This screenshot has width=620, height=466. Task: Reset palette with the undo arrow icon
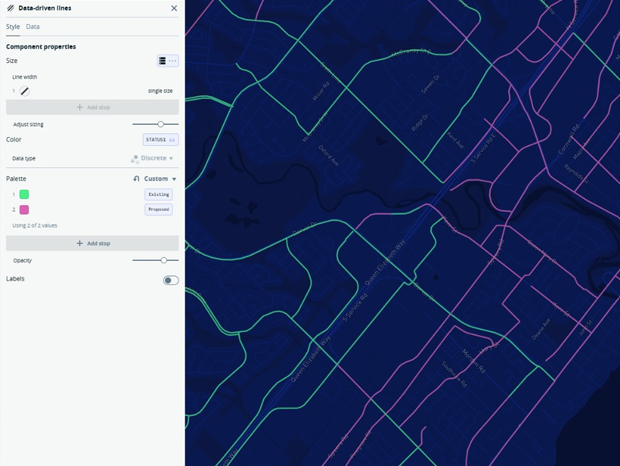[136, 179]
